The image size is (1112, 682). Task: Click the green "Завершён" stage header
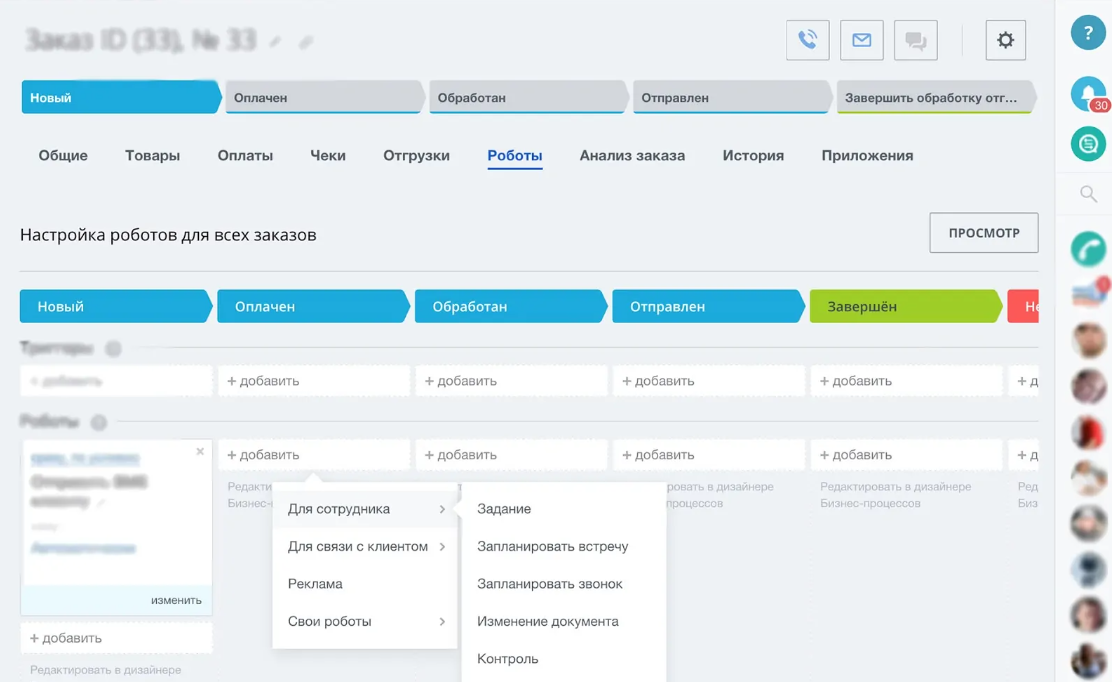pyautogui.click(x=903, y=307)
